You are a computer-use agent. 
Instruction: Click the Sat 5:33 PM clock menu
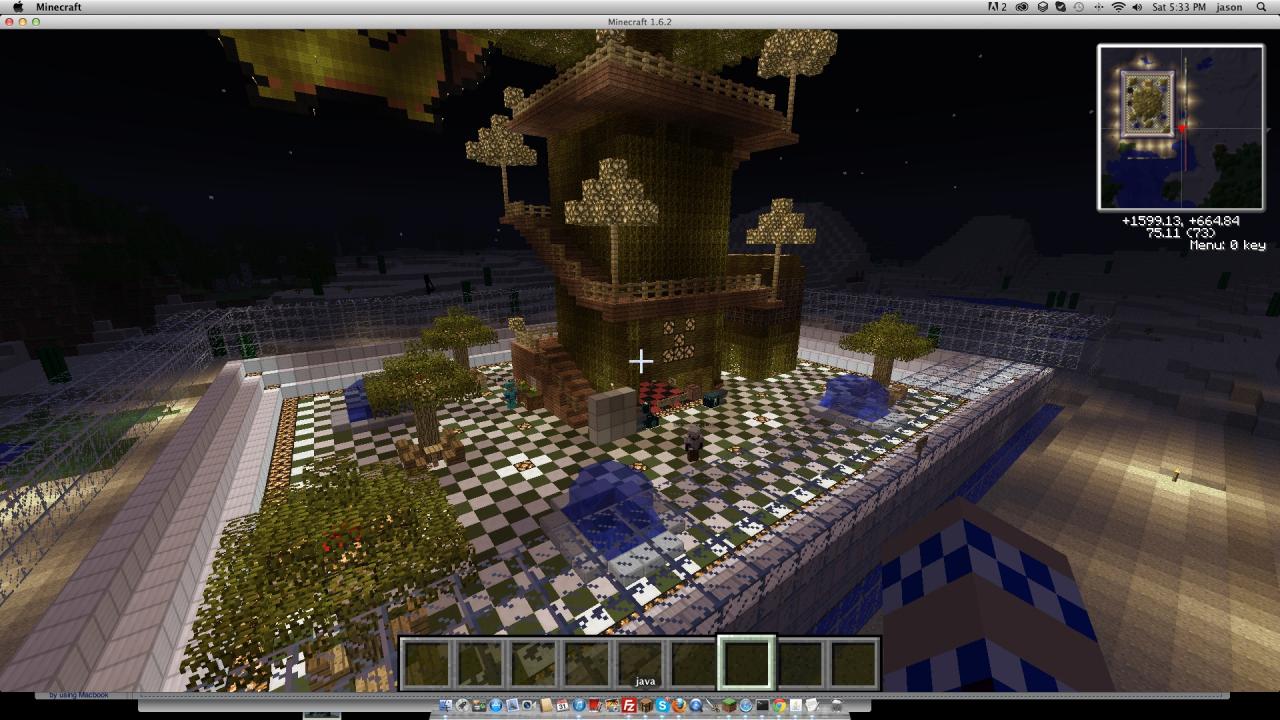(x=1179, y=7)
